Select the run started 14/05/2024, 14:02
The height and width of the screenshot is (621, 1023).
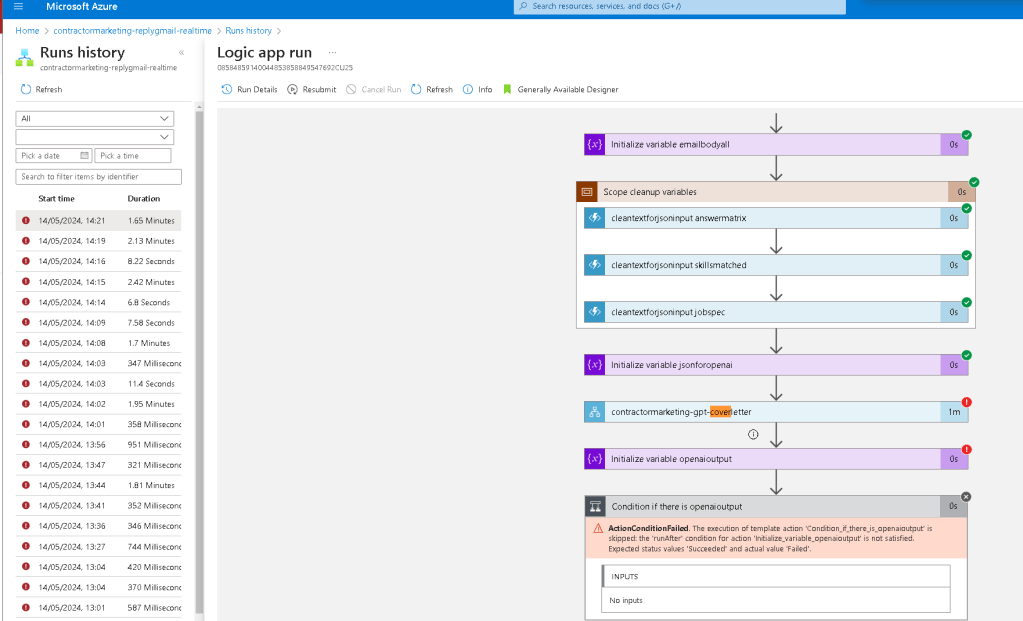click(x=99, y=404)
